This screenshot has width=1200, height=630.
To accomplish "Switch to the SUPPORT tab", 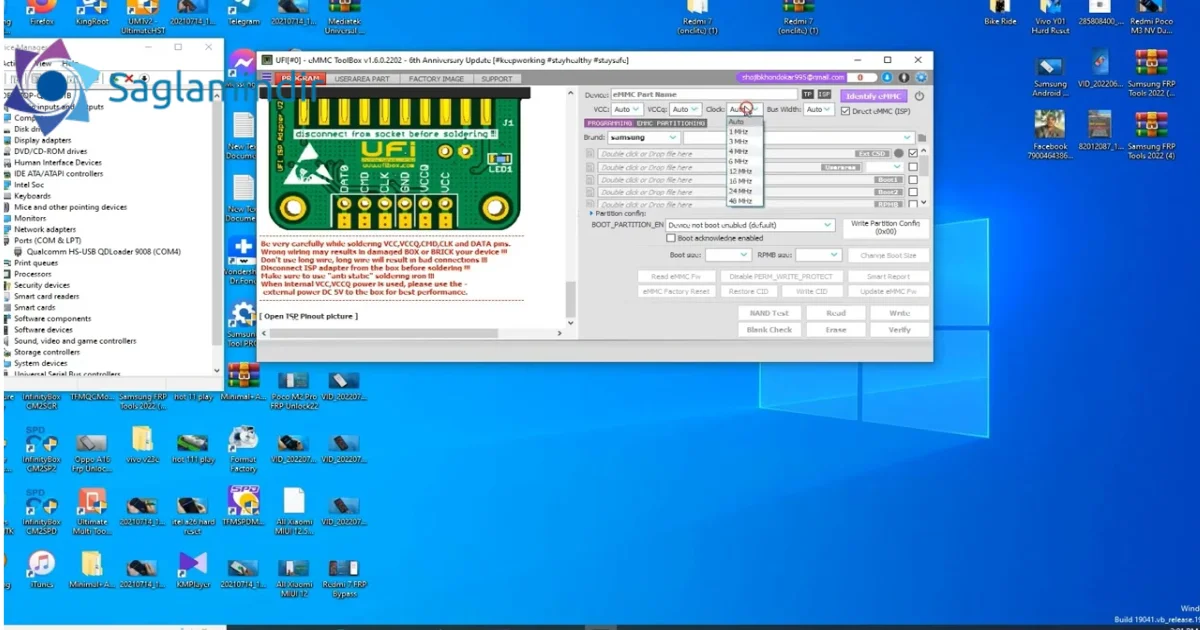I will pyautogui.click(x=497, y=78).
